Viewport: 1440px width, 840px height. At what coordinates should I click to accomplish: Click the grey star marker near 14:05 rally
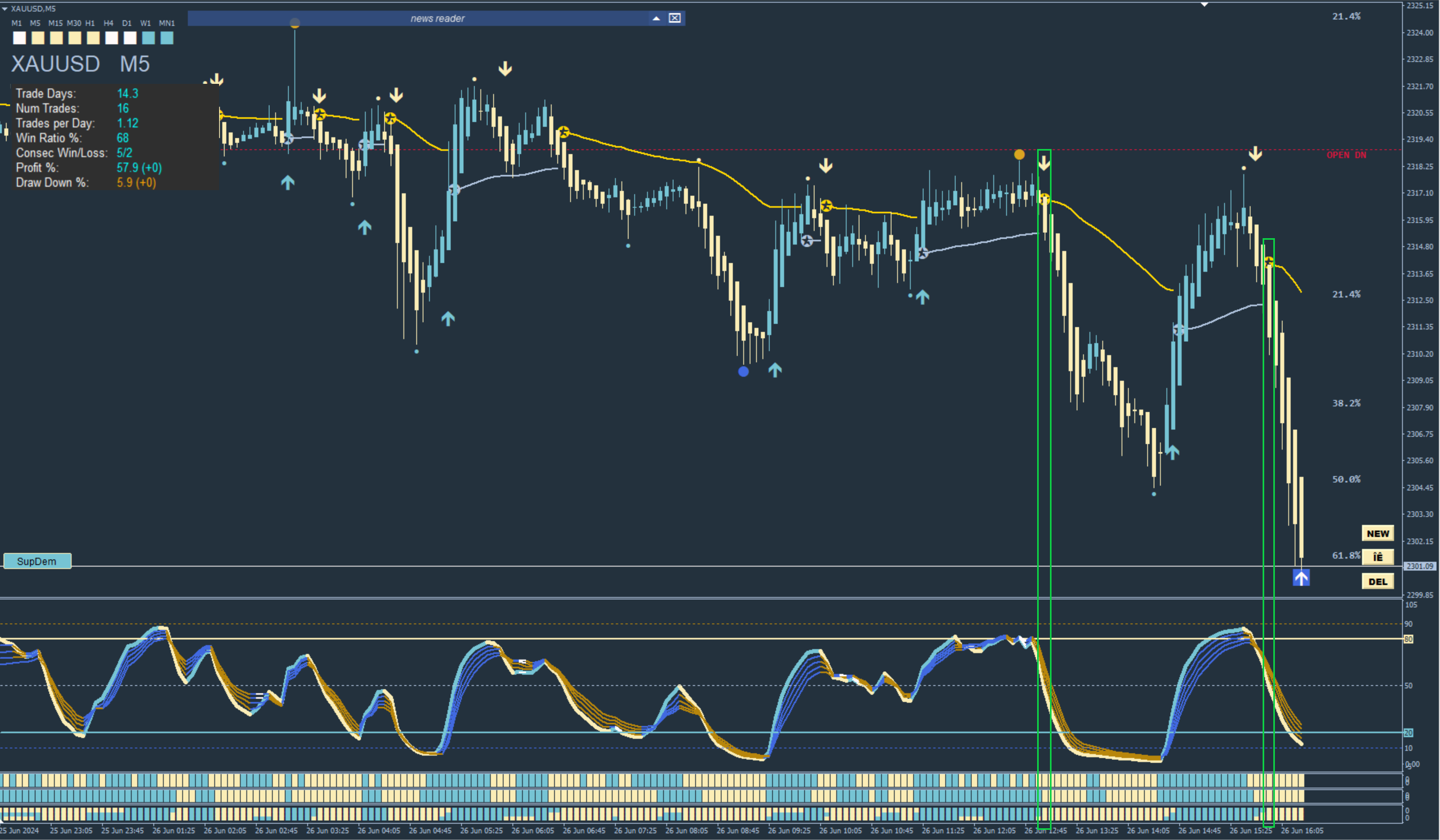(x=1178, y=329)
